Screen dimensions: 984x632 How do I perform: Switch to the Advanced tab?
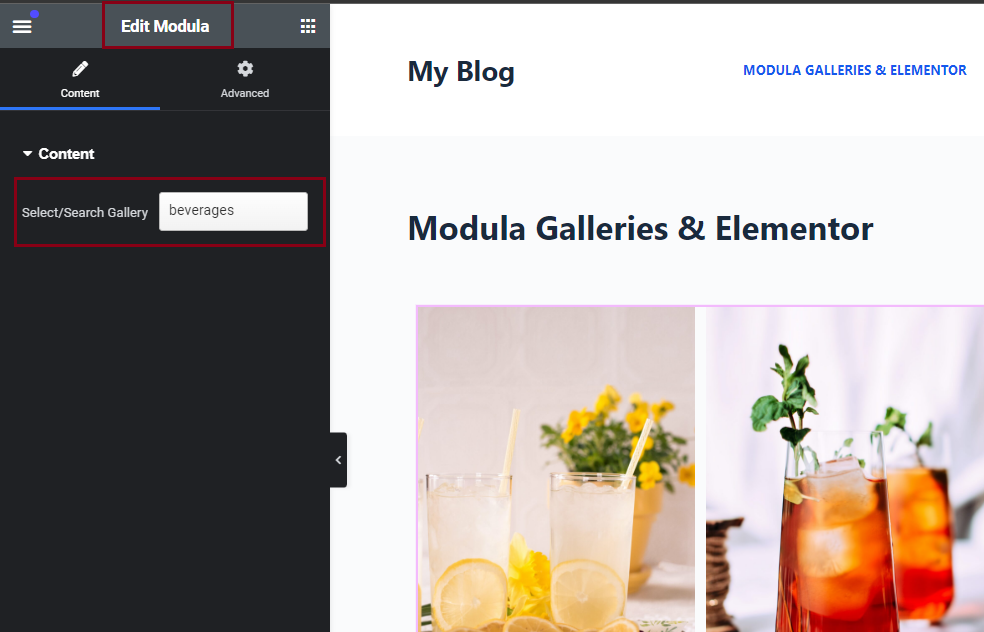245,80
